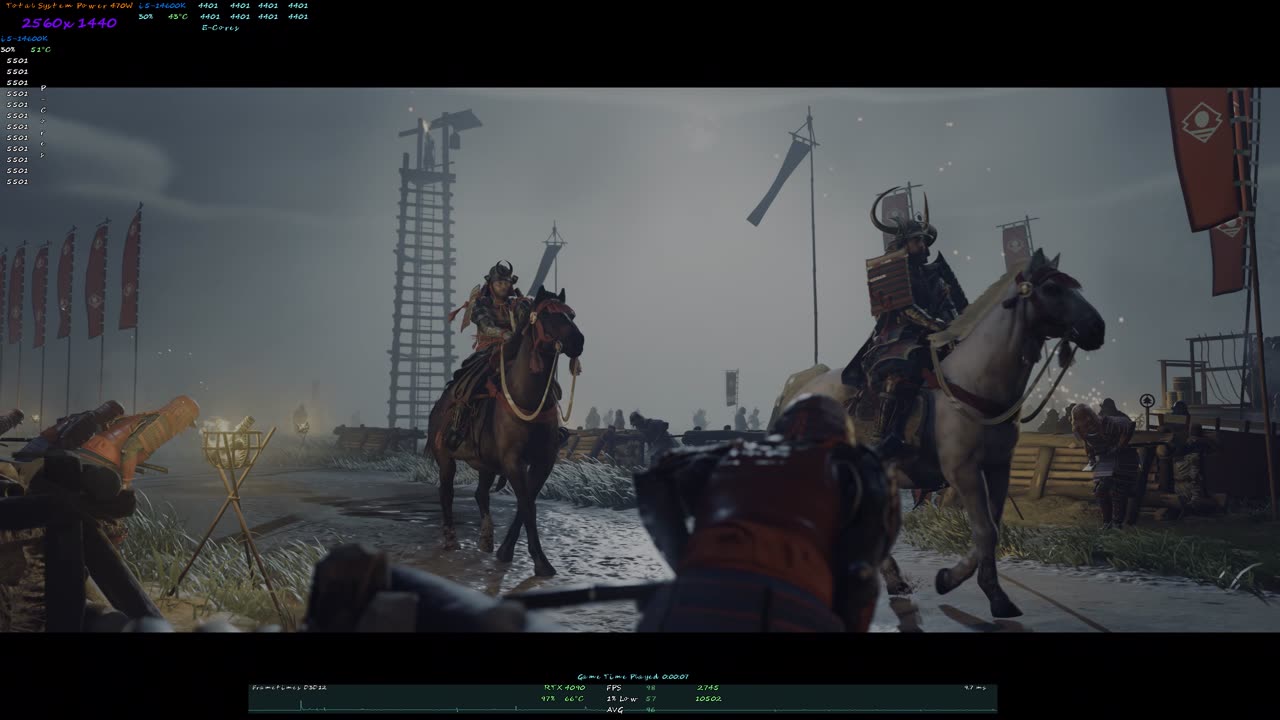Click the AVG label in overlay

615,710
